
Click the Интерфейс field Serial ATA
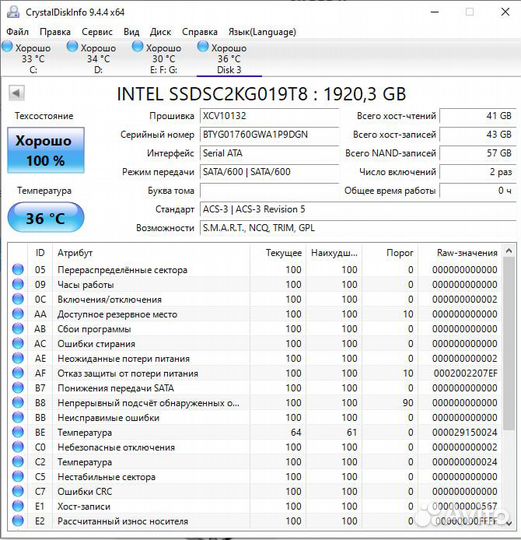click(x=269, y=153)
